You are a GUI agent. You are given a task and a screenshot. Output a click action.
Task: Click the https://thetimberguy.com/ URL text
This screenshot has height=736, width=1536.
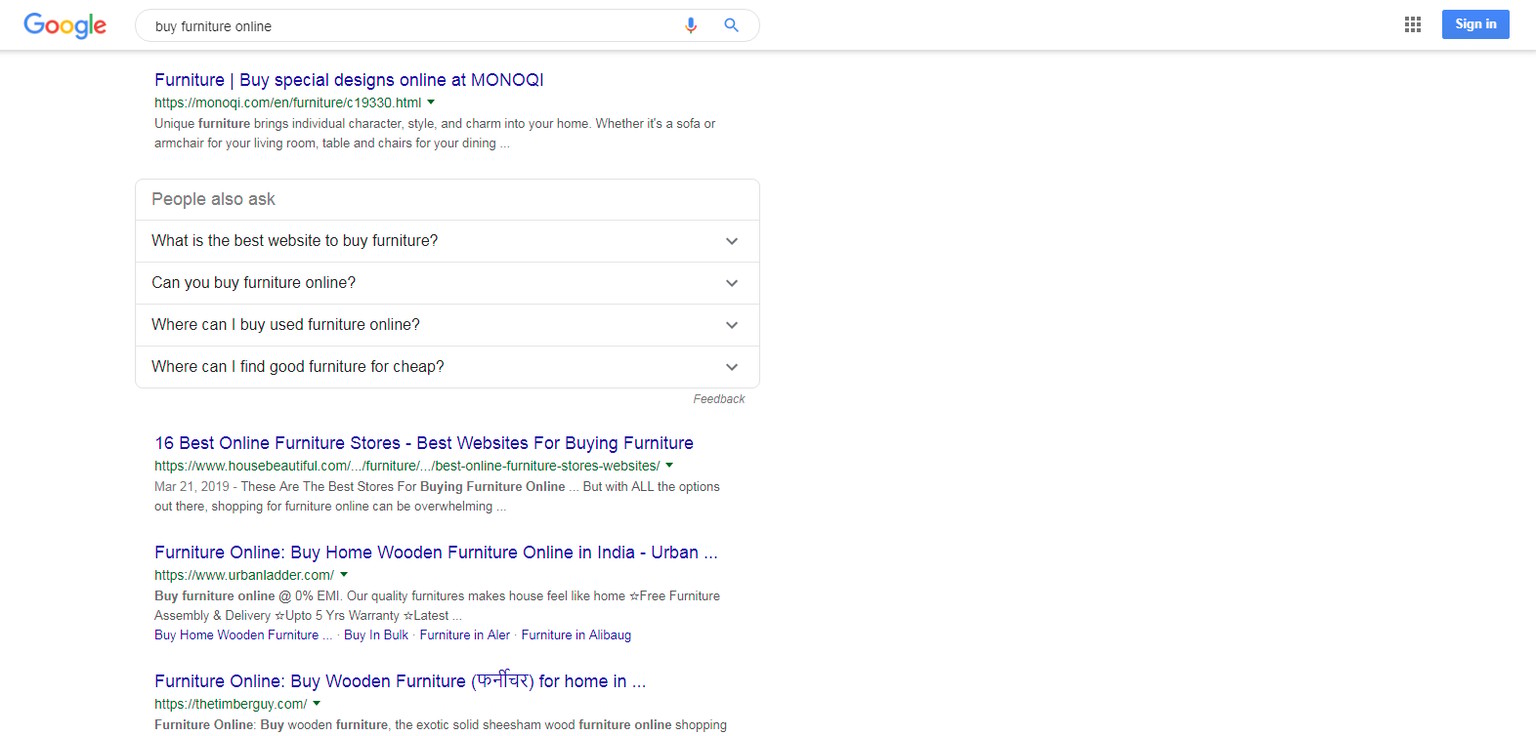coord(231,704)
